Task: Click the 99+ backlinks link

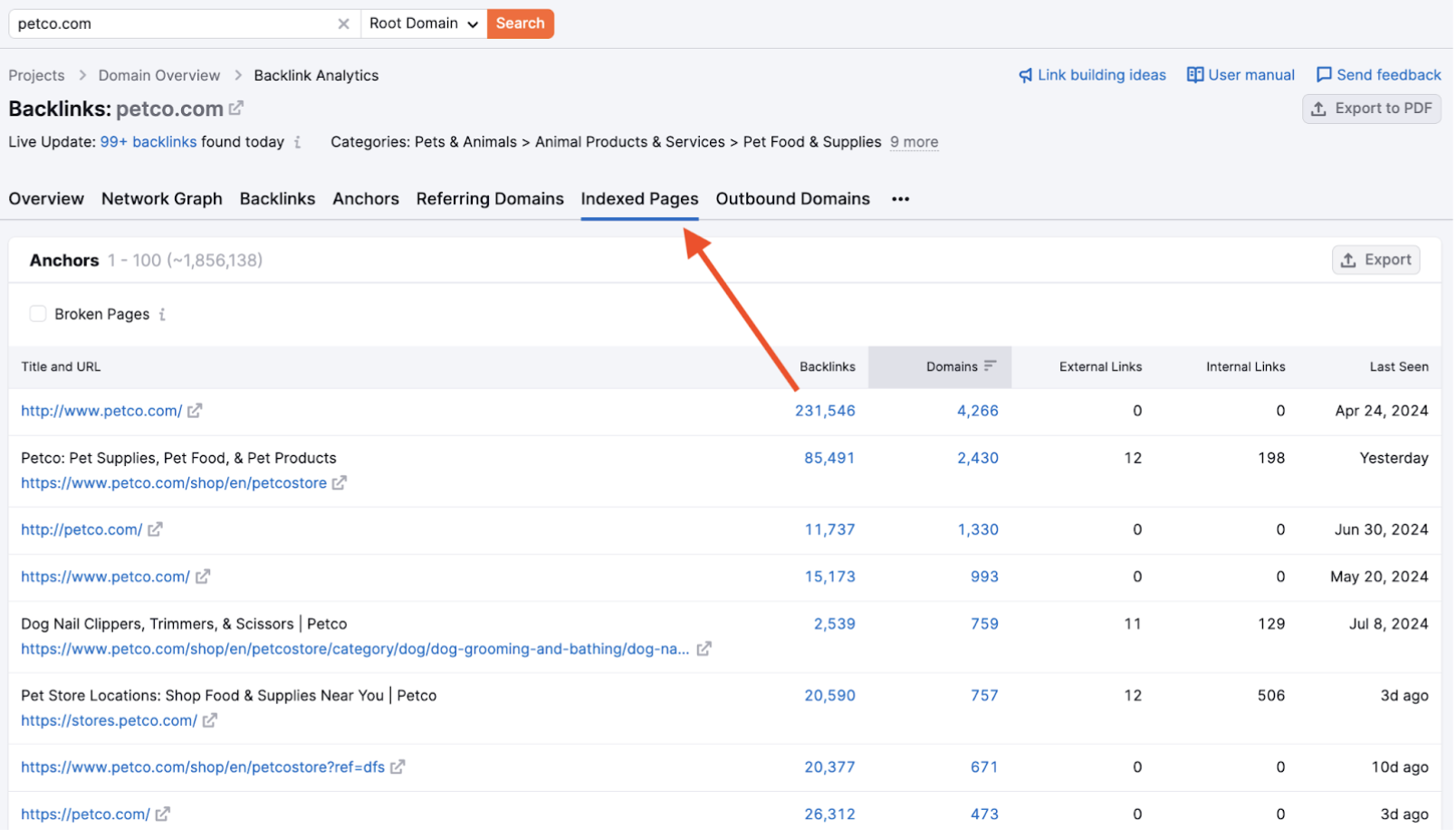Action: (148, 142)
